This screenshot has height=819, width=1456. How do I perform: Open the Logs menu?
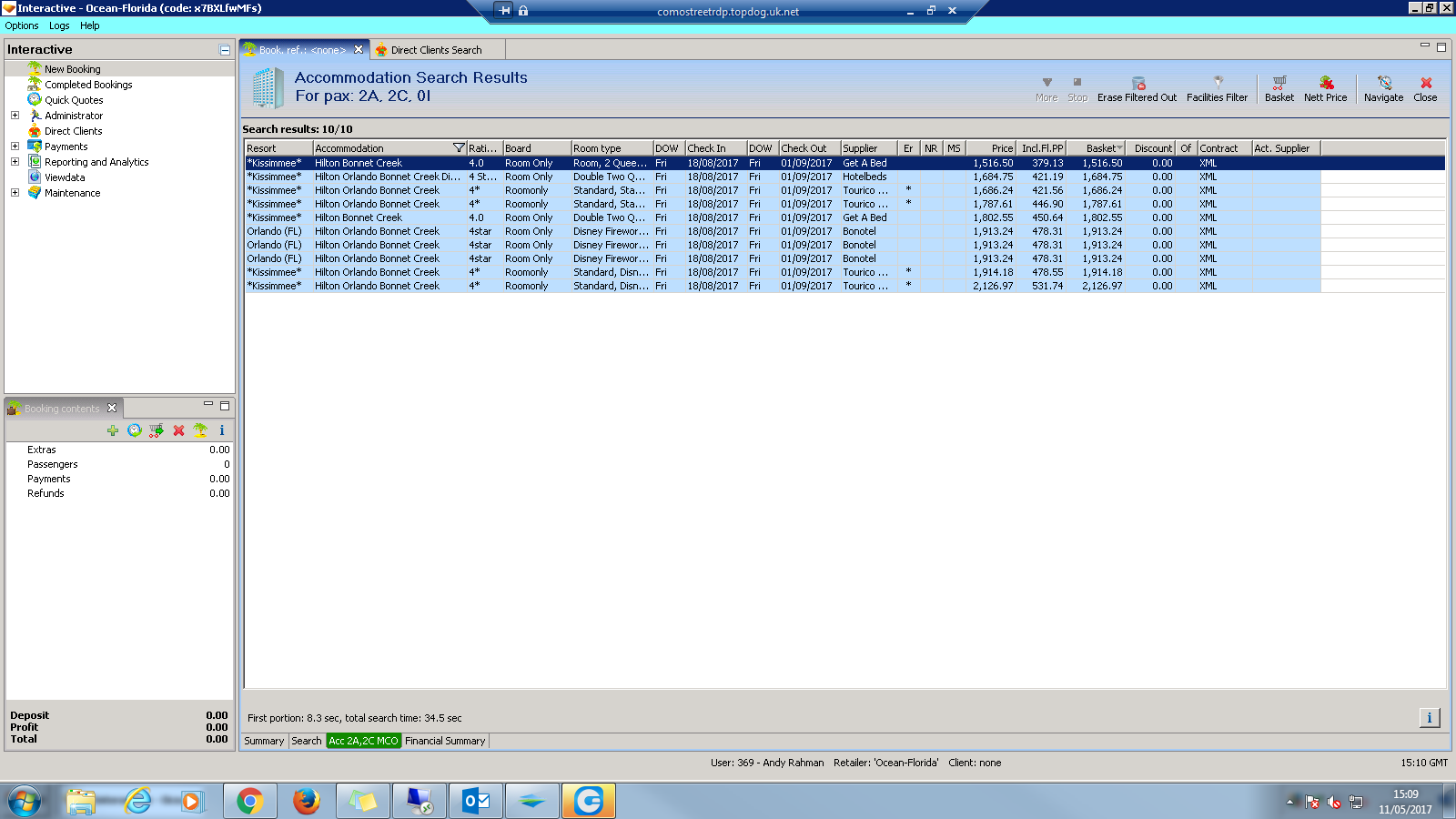(x=59, y=25)
